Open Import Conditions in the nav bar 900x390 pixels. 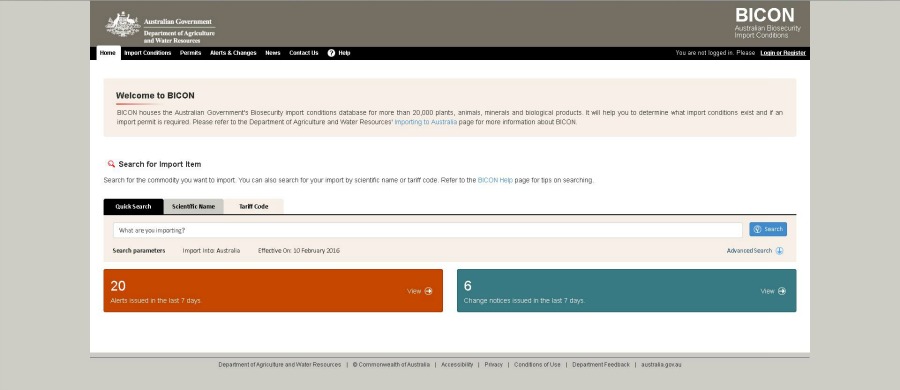click(x=148, y=53)
